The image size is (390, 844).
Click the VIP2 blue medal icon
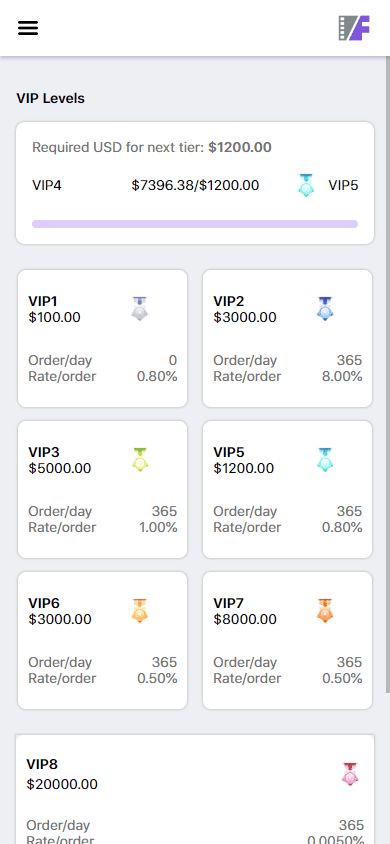tap(325, 309)
